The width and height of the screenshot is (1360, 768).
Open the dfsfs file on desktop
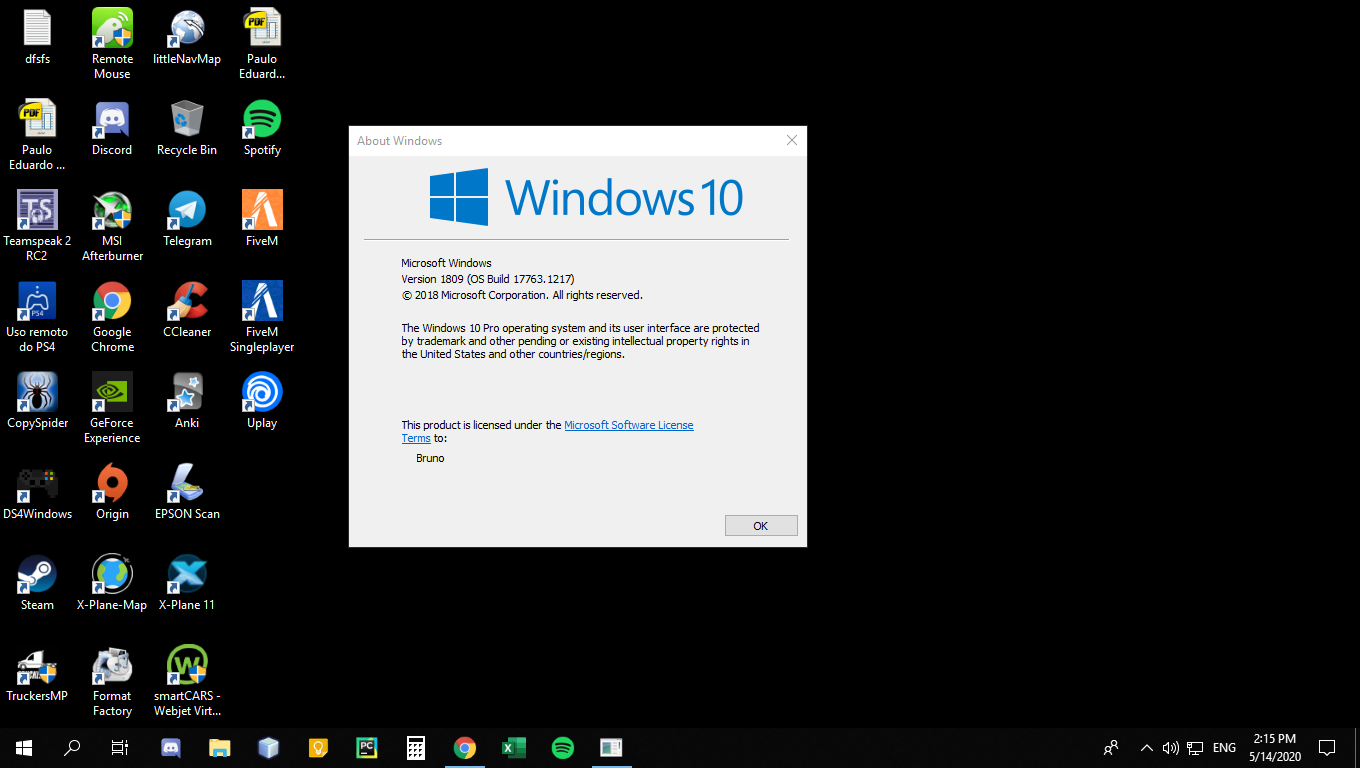point(37,38)
